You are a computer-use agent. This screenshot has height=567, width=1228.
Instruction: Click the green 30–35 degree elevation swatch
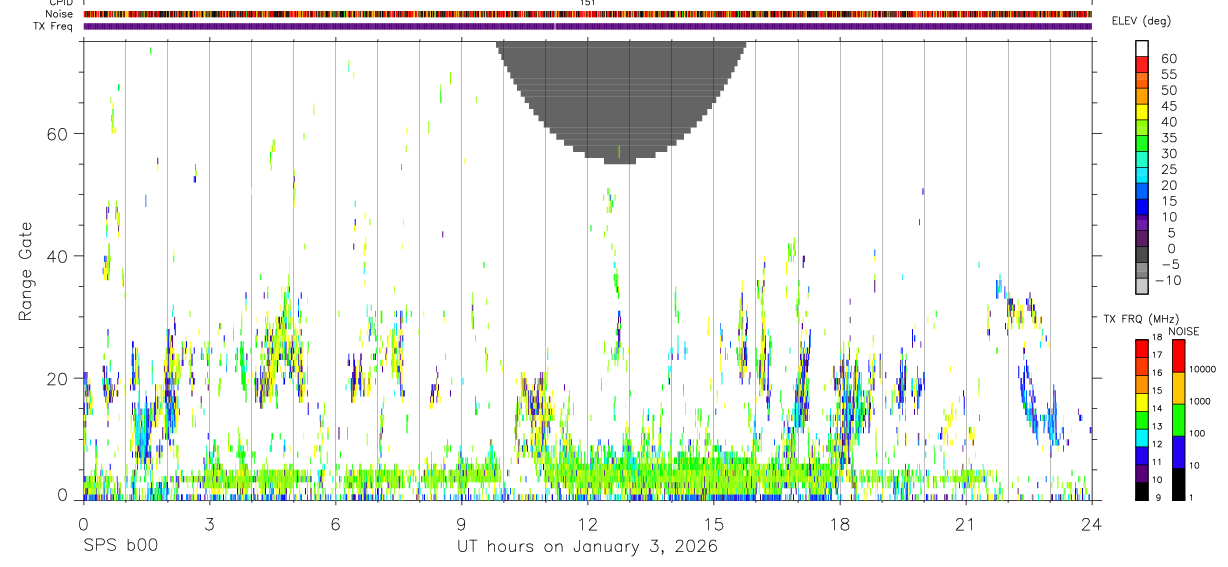click(1142, 144)
